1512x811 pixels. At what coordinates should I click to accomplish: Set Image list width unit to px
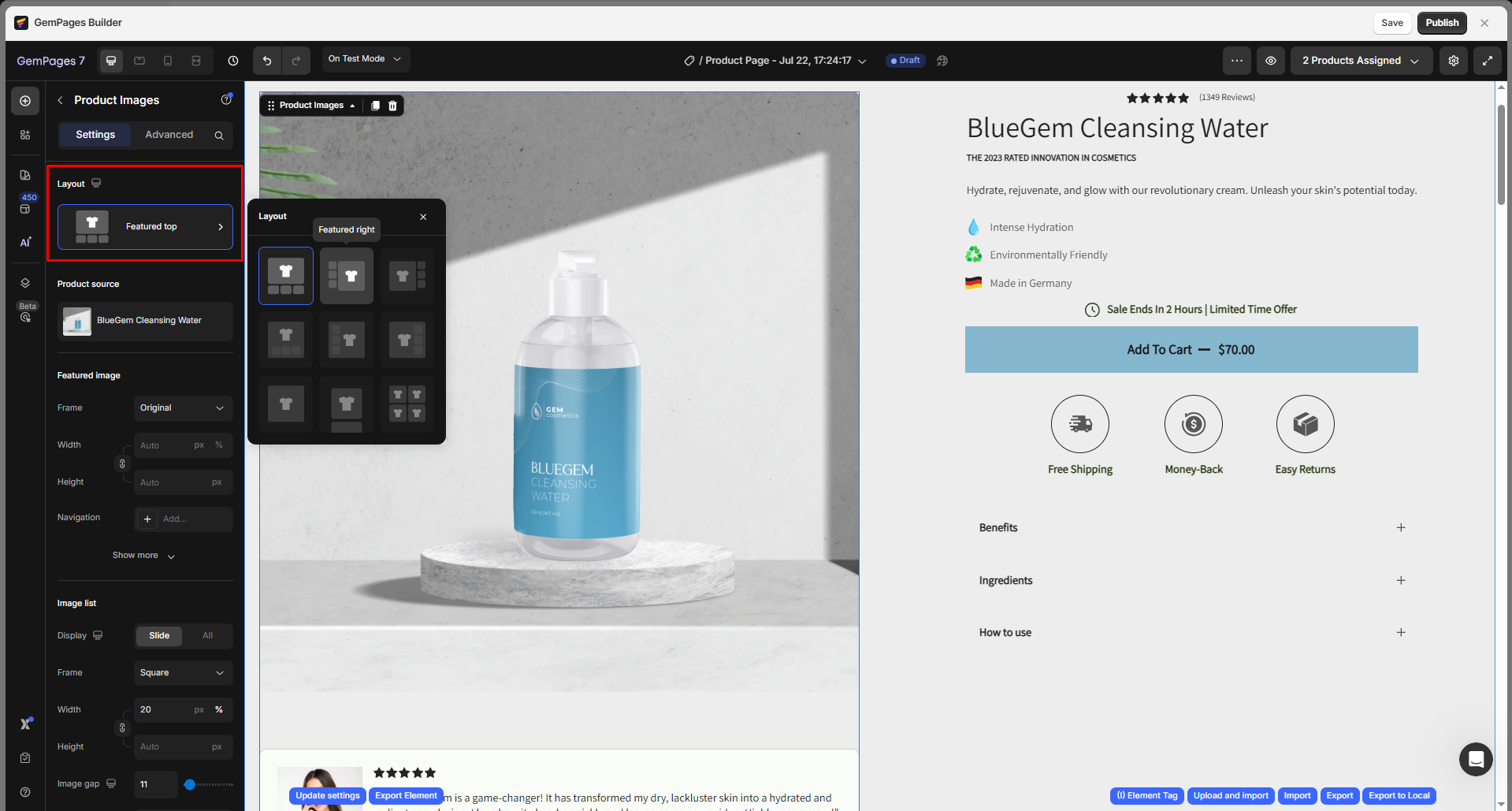[x=199, y=710]
